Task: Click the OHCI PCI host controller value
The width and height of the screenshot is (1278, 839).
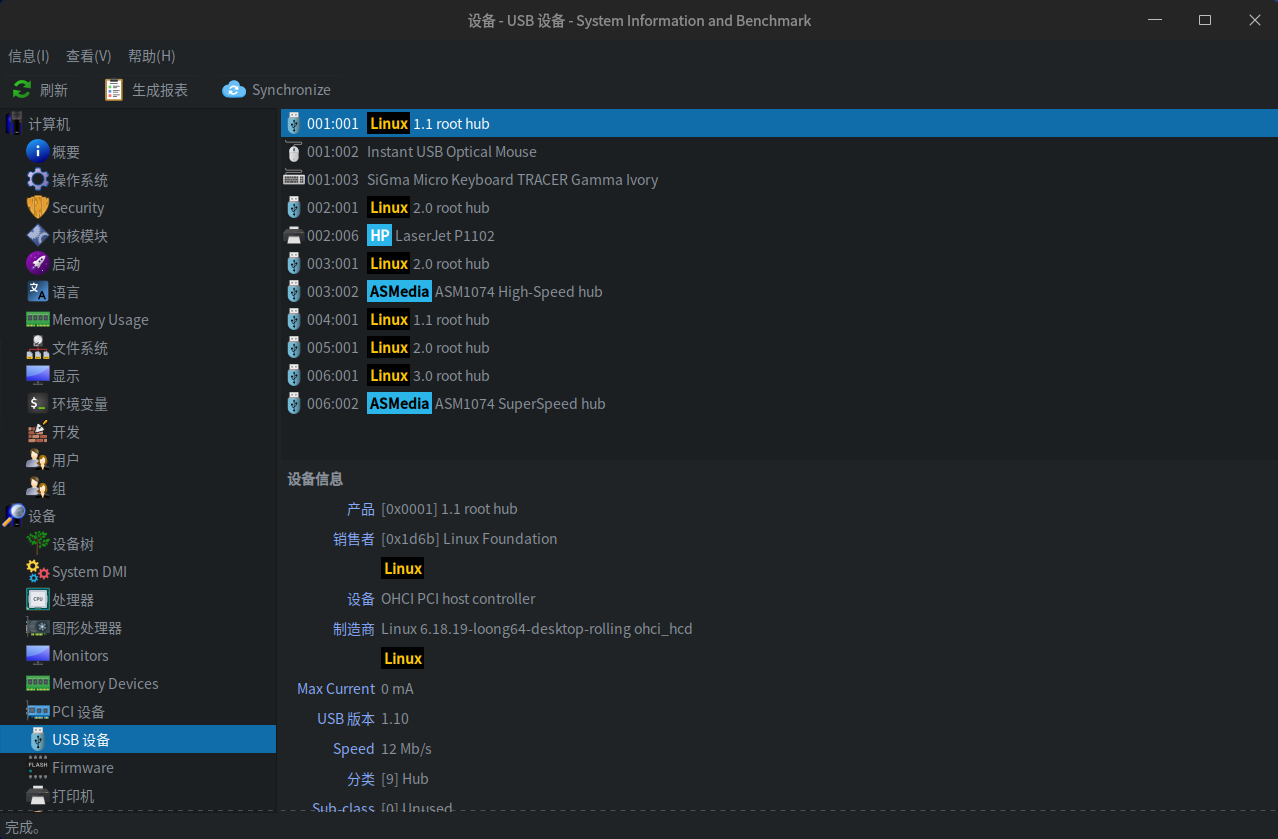Action: click(x=458, y=598)
